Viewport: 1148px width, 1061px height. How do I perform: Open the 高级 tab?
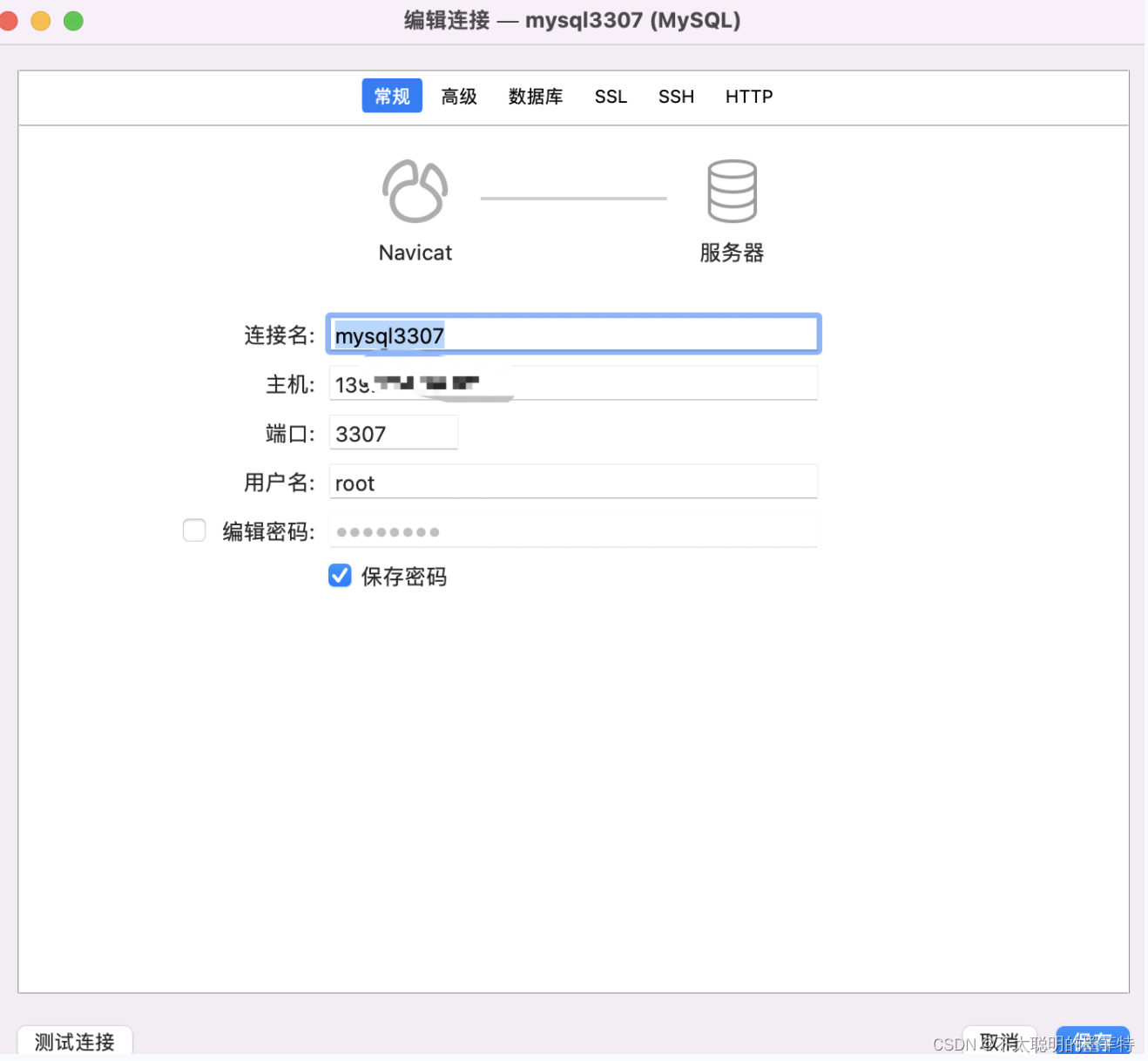[459, 96]
